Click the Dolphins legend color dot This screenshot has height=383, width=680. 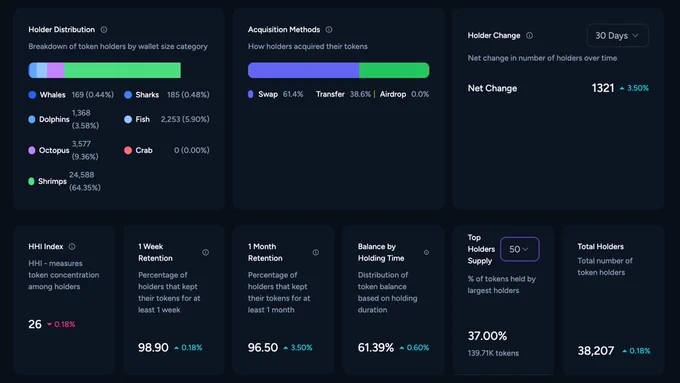pos(32,119)
